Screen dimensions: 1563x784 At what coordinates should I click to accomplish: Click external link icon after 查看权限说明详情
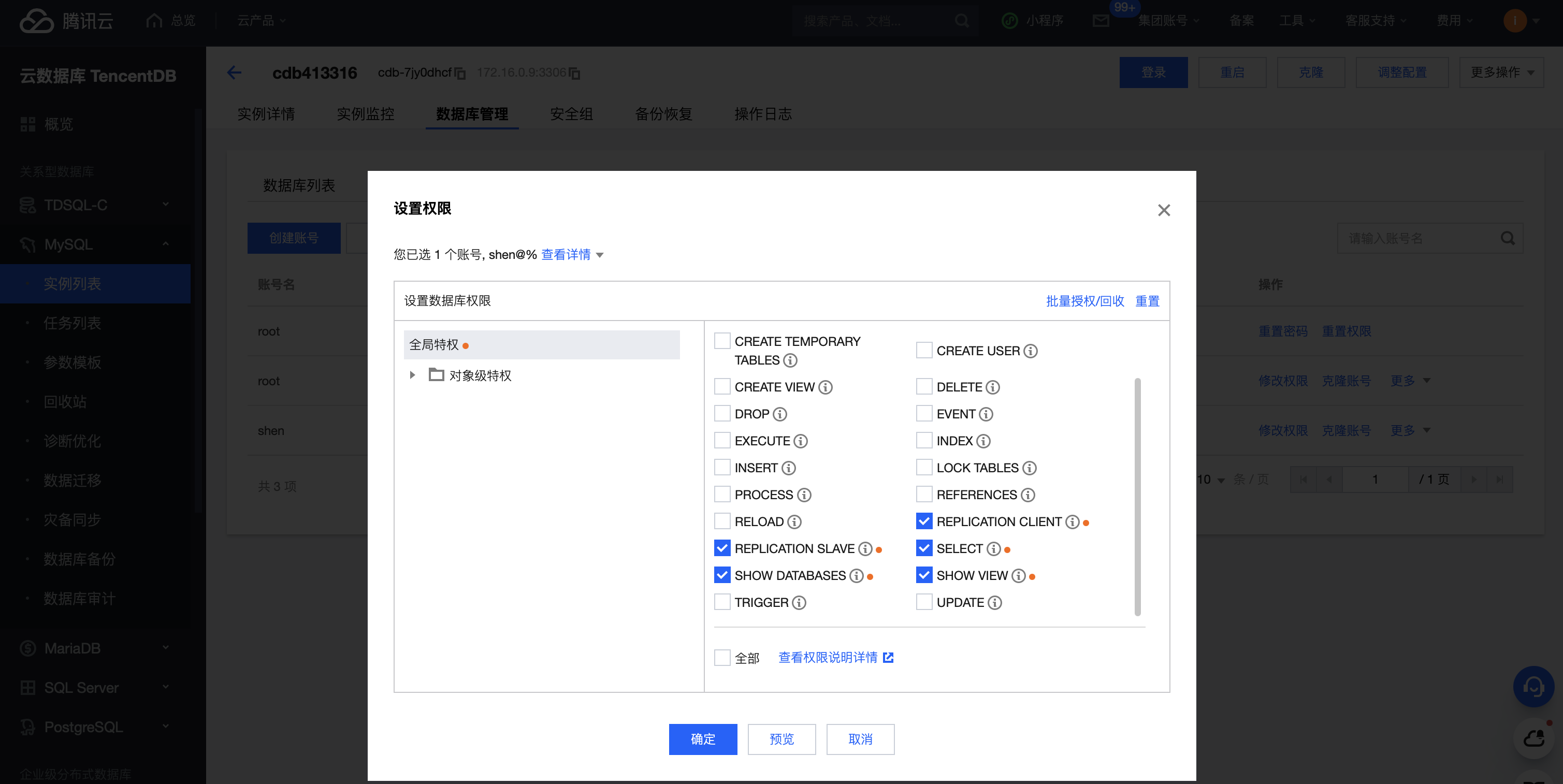pyautogui.click(x=888, y=657)
